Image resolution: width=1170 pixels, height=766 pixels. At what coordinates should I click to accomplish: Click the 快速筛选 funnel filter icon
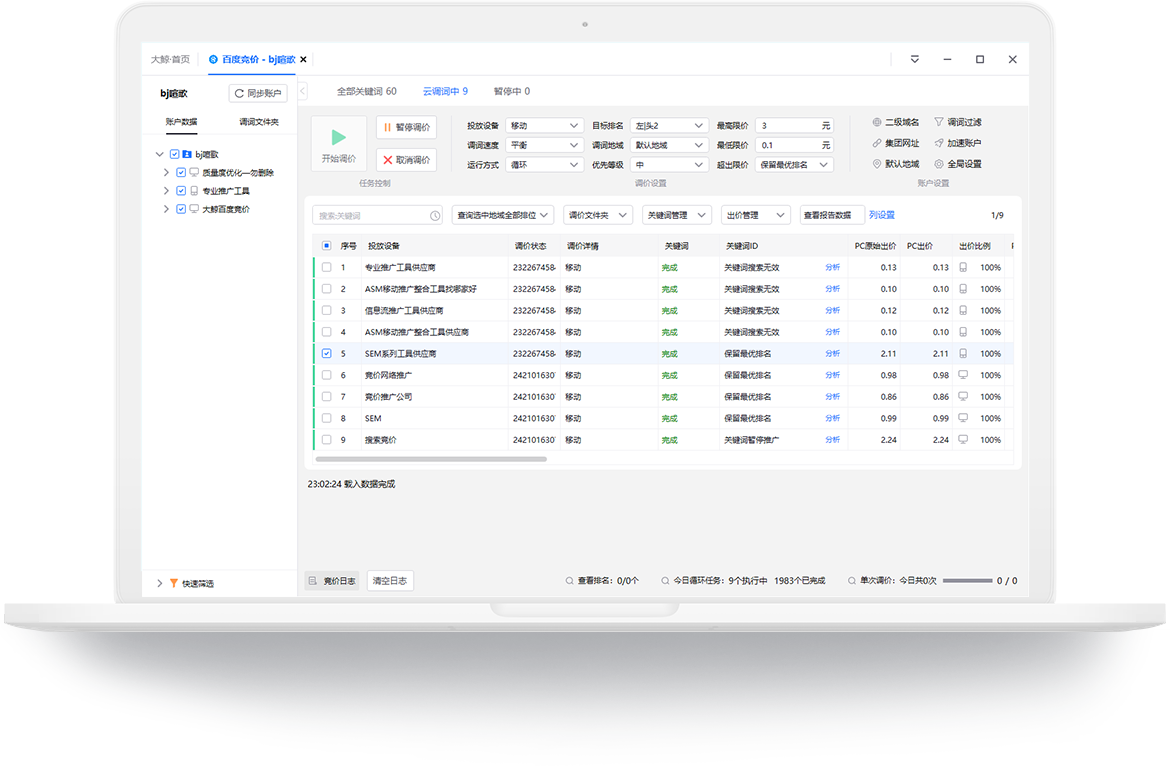pyautogui.click(x=174, y=583)
